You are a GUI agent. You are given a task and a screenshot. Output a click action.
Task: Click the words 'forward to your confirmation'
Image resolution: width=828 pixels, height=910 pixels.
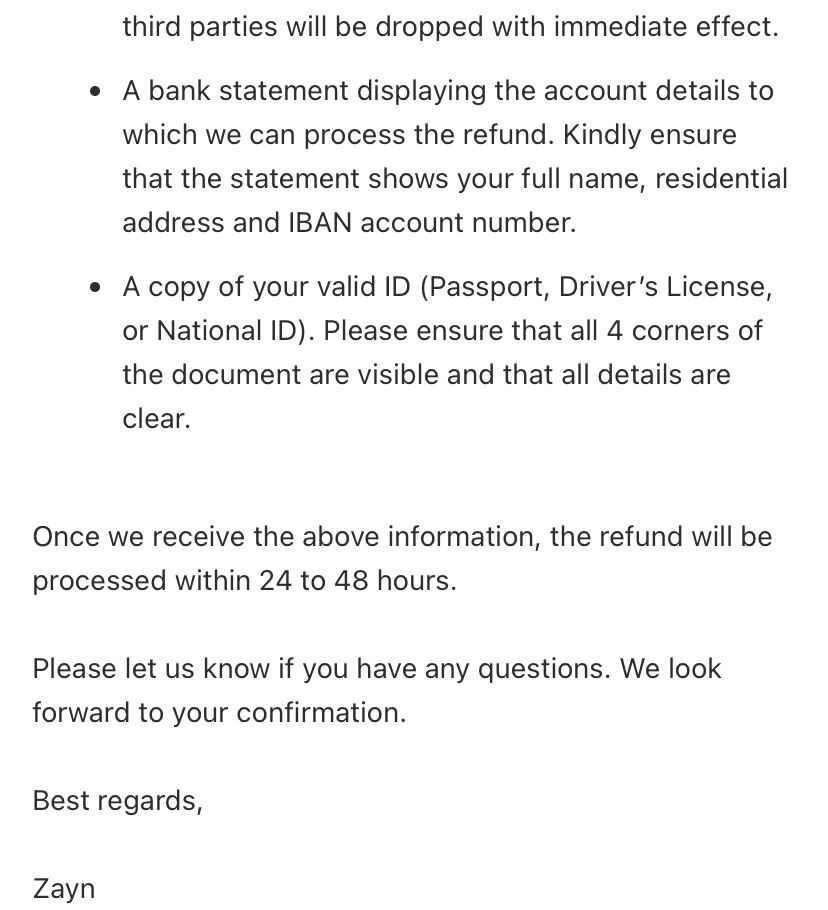coord(219,712)
